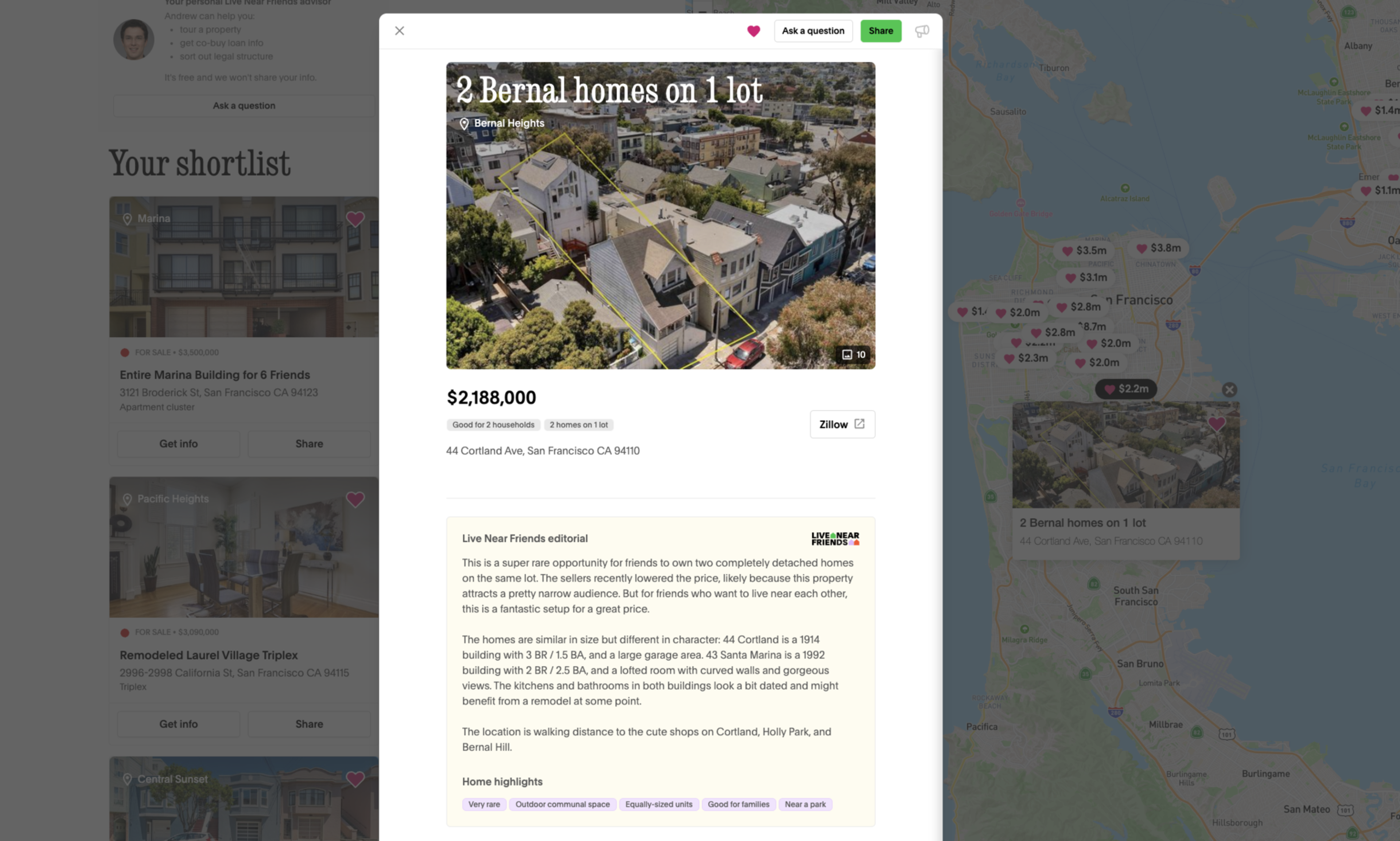Close the property detail modal

pyautogui.click(x=399, y=31)
